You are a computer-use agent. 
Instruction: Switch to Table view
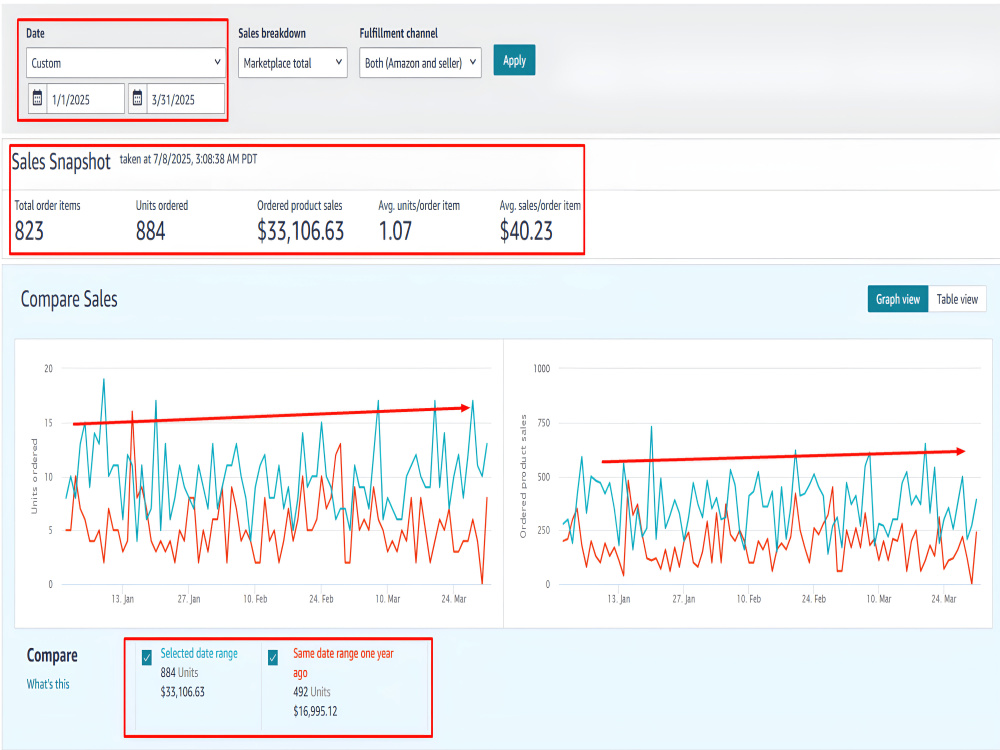click(957, 298)
